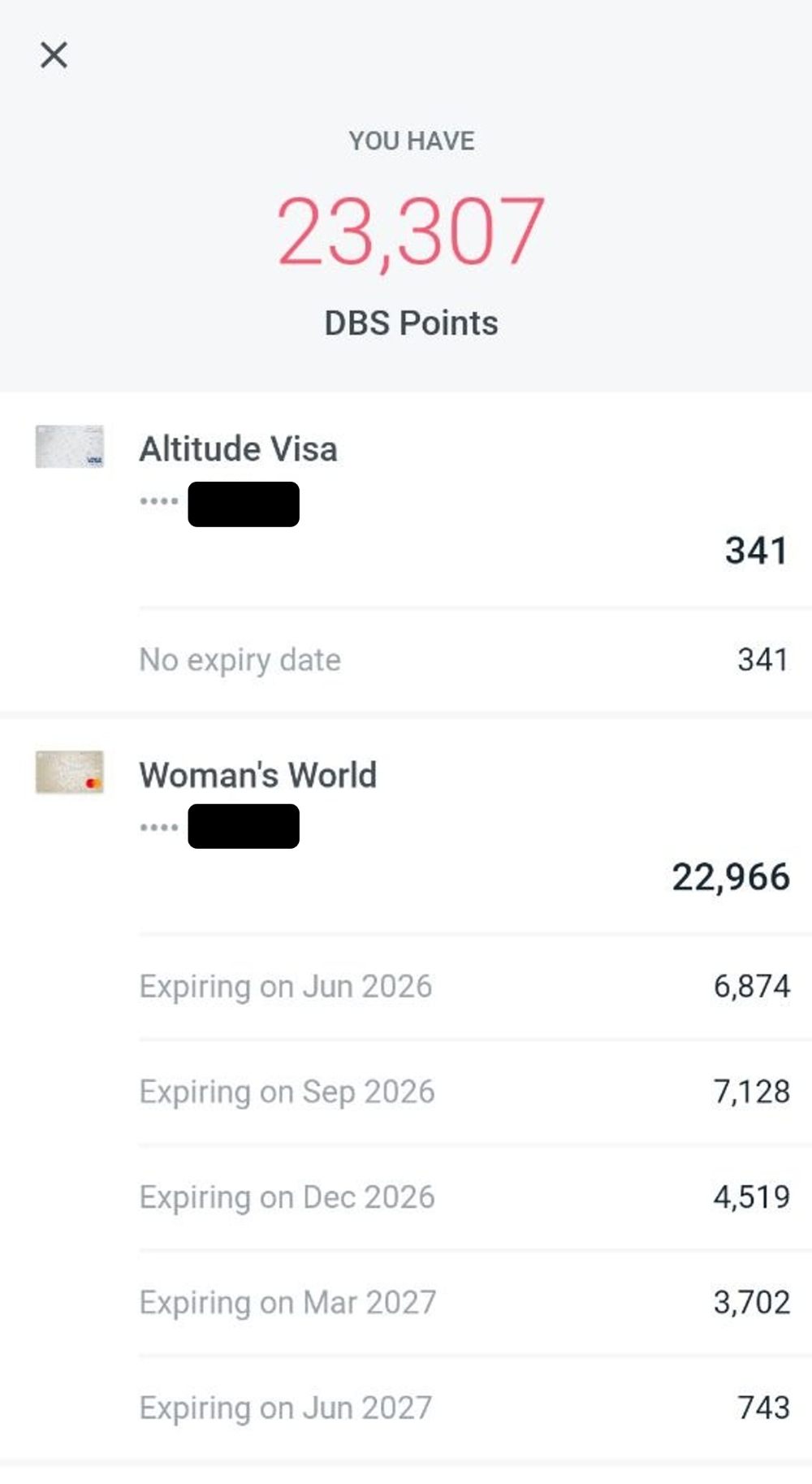Select the Woman's World card name
This screenshot has width=812, height=1484.
(x=257, y=775)
